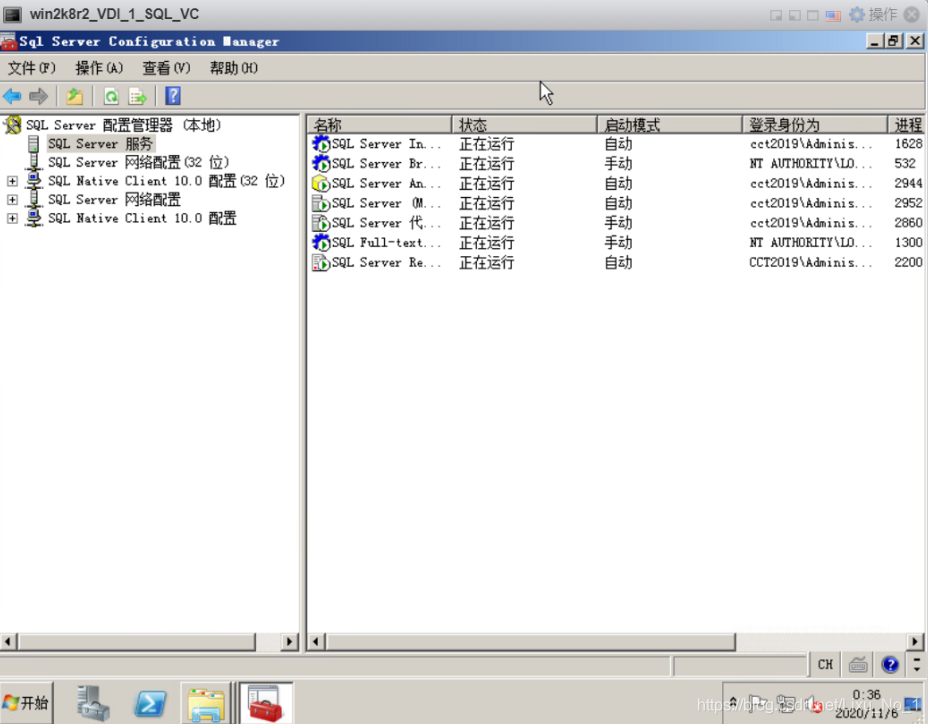Click process ID 2944 cell

point(908,184)
